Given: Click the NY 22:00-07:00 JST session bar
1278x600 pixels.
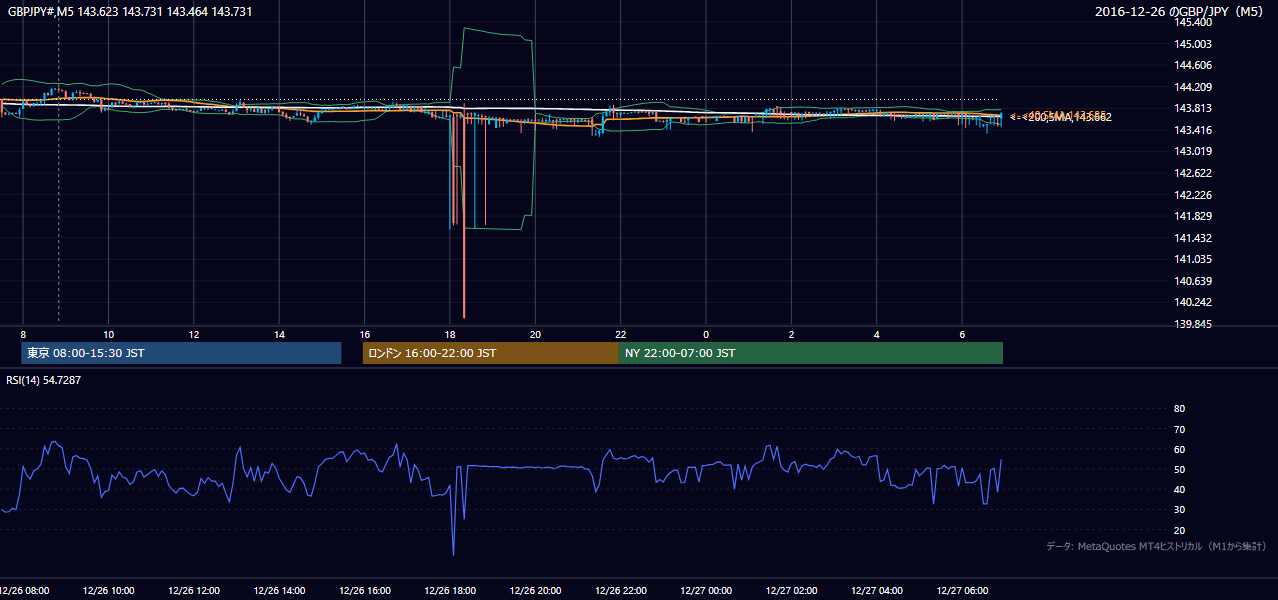Looking at the screenshot, I should click(811, 353).
